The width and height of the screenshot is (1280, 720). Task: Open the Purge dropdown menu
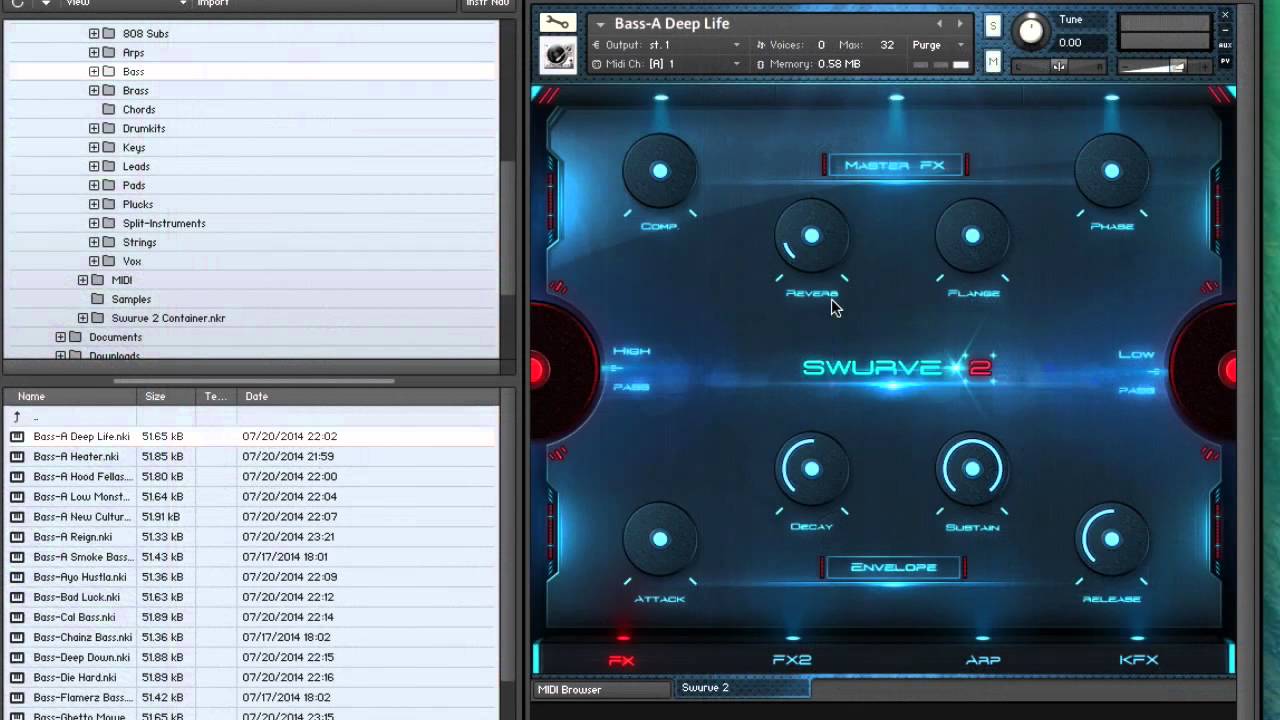[938, 45]
